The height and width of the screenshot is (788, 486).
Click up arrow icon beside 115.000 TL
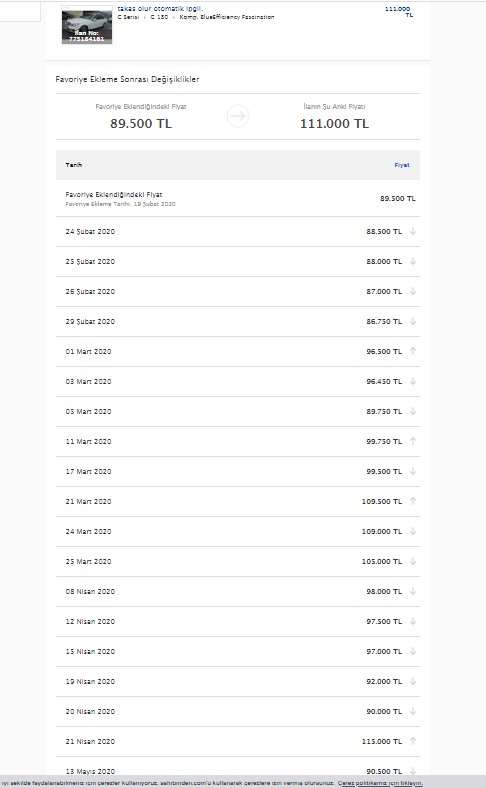[x=413, y=741]
